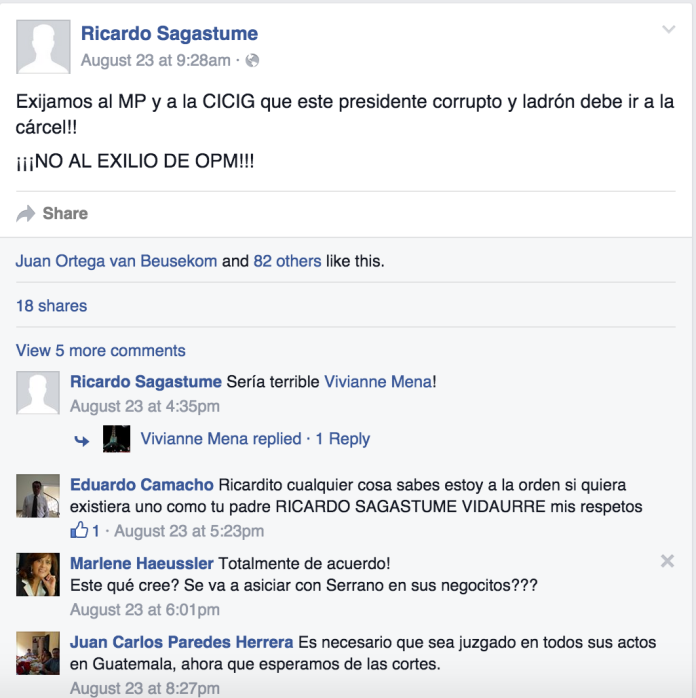Open Marlene Haeussler's profile photo
696x698 pixels.
pyautogui.click(x=38, y=574)
